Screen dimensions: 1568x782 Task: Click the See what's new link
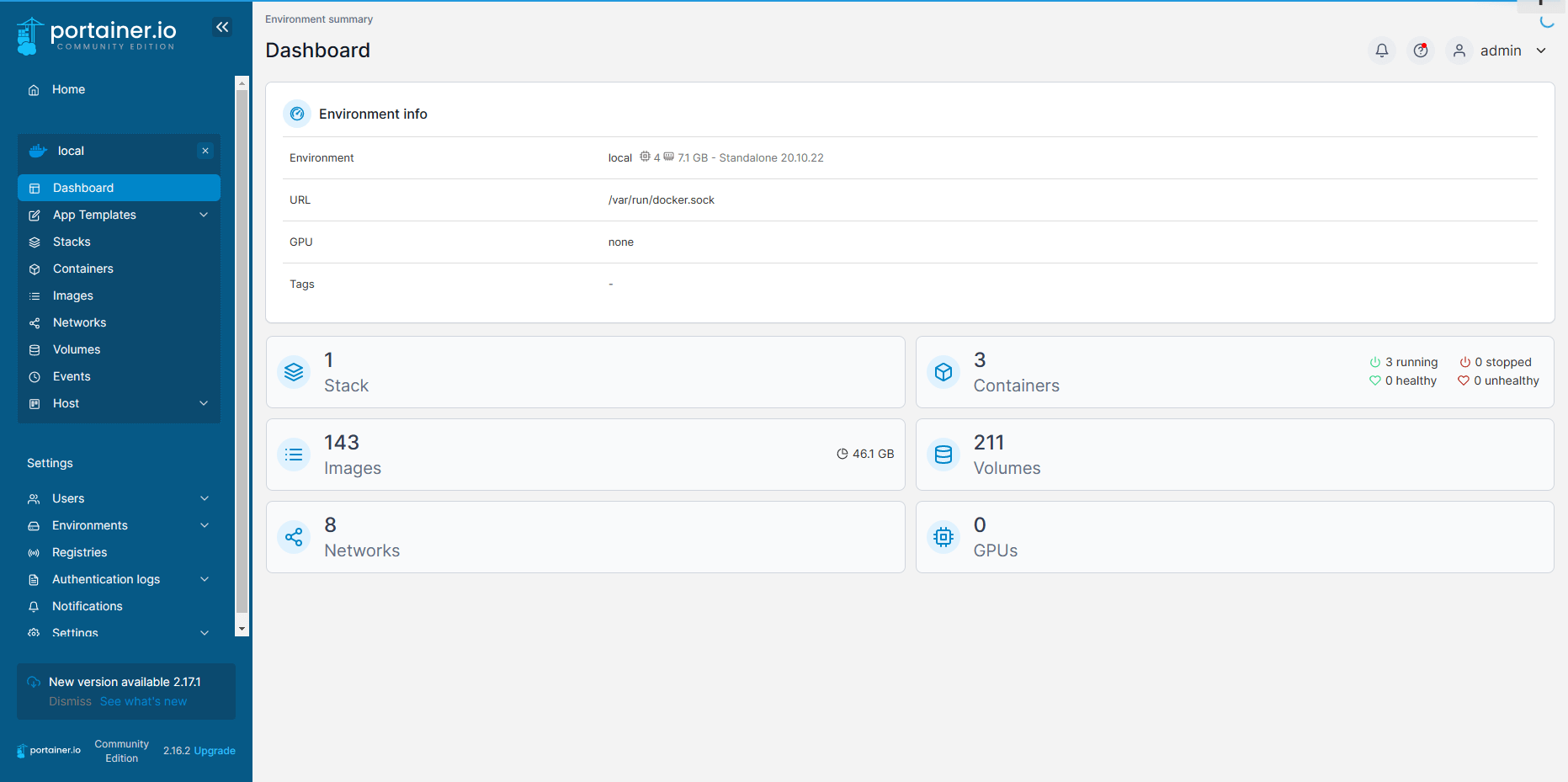pyautogui.click(x=143, y=701)
